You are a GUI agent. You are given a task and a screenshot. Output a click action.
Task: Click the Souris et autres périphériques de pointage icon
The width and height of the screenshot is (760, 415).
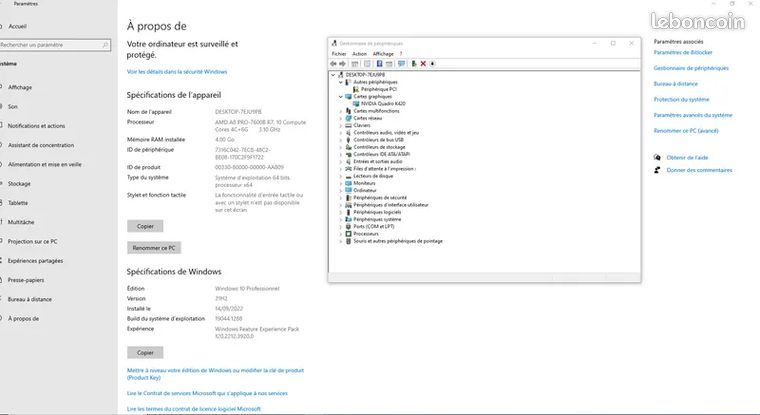[348, 241]
